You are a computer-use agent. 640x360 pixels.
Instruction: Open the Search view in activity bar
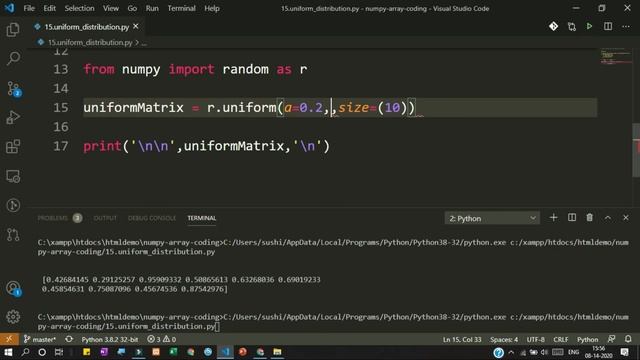13,58
